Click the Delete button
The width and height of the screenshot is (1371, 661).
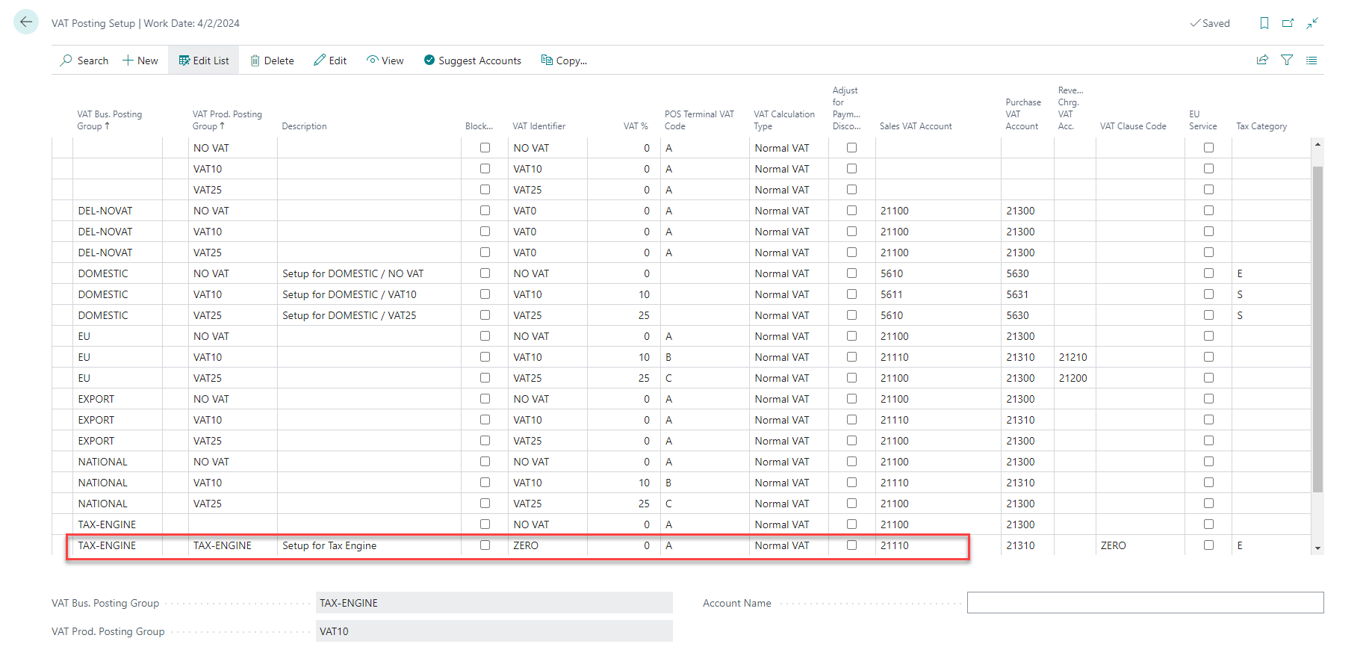(271, 60)
